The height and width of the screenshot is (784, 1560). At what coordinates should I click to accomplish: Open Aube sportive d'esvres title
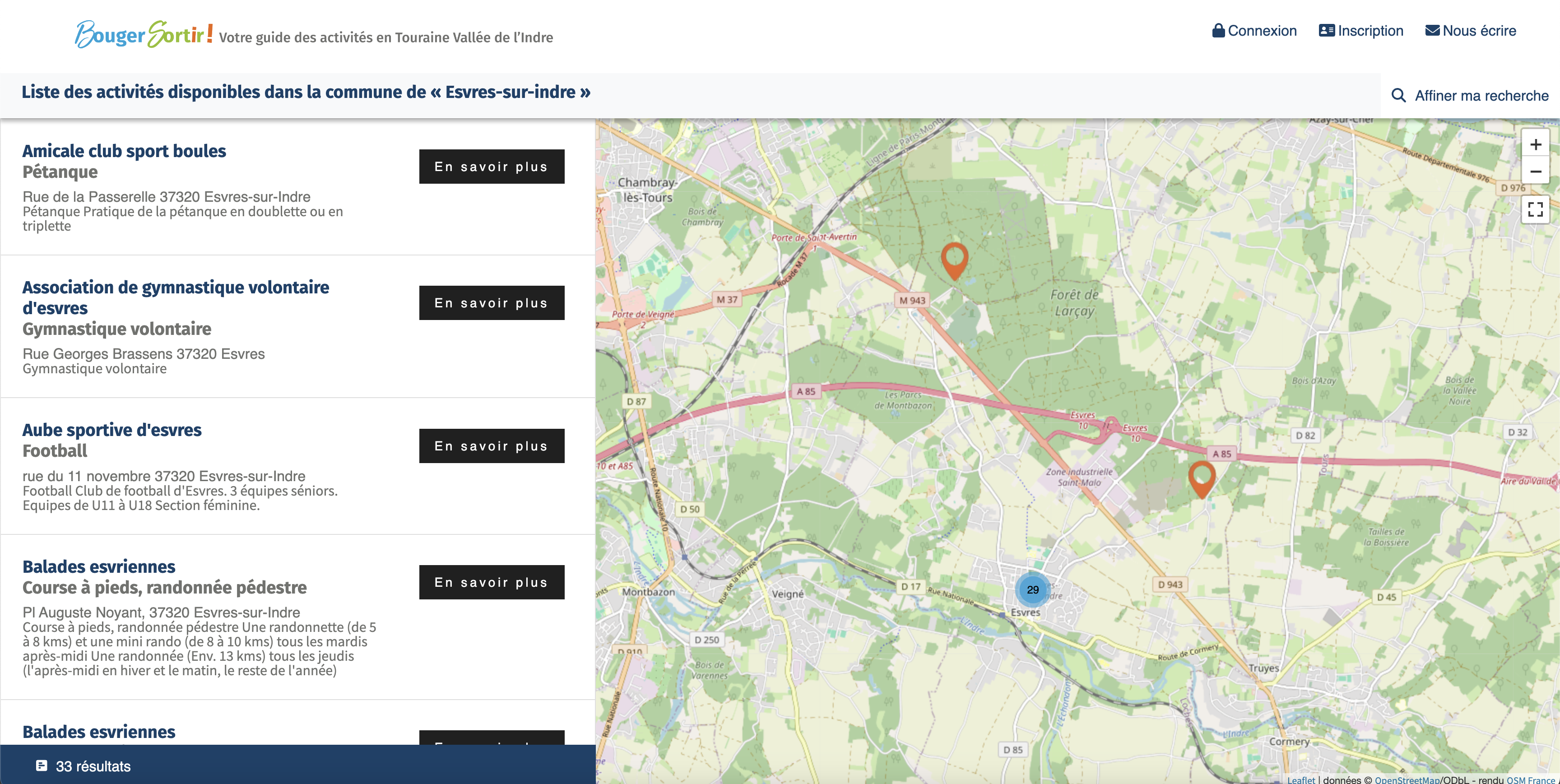(x=112, y=430)
